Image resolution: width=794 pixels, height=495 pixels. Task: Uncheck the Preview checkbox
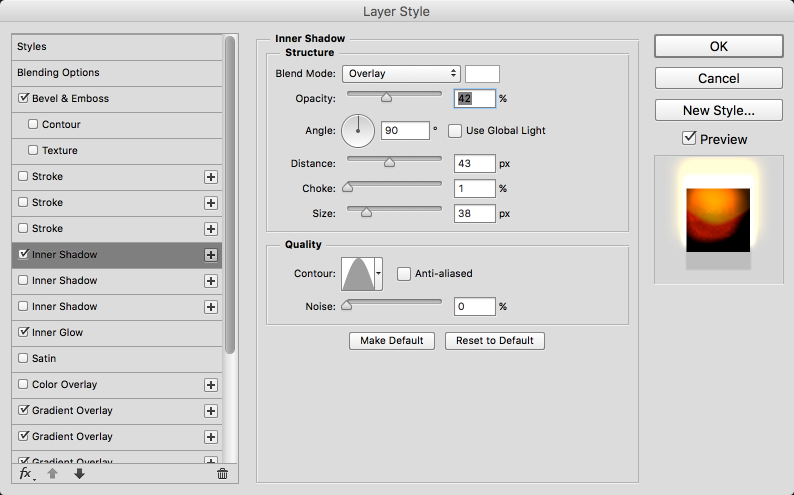[689, 139]
